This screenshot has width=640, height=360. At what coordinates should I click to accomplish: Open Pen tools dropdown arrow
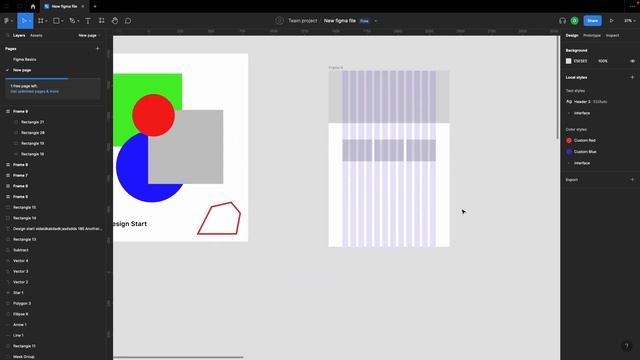[x=78, y=21]
